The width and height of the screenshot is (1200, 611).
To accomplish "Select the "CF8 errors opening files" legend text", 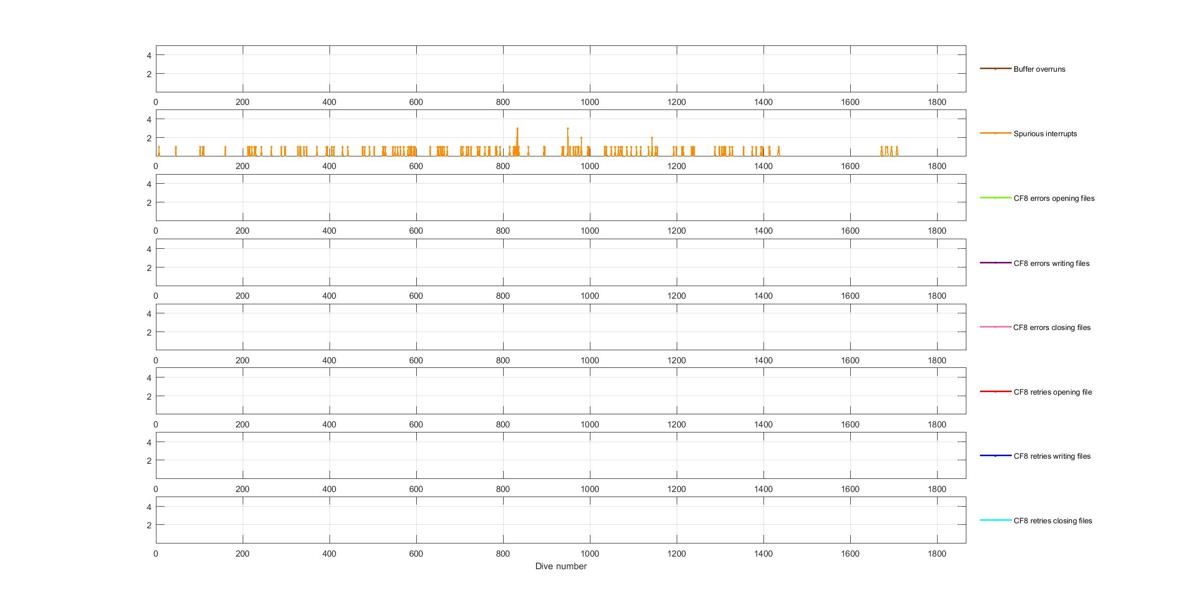I will (x=1054, y=198).
